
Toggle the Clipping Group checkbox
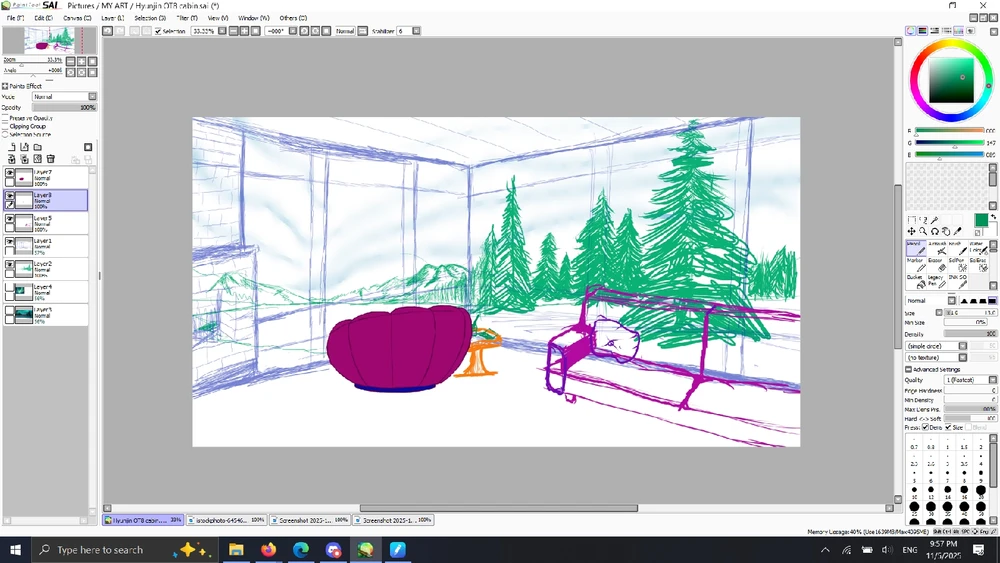click(5, 127)
